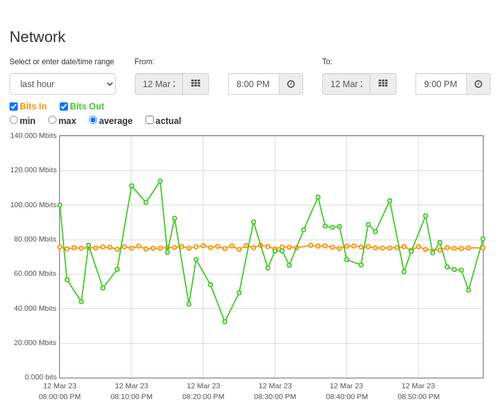
Task: Open the To date calendar picker icon
Action: 383,84
